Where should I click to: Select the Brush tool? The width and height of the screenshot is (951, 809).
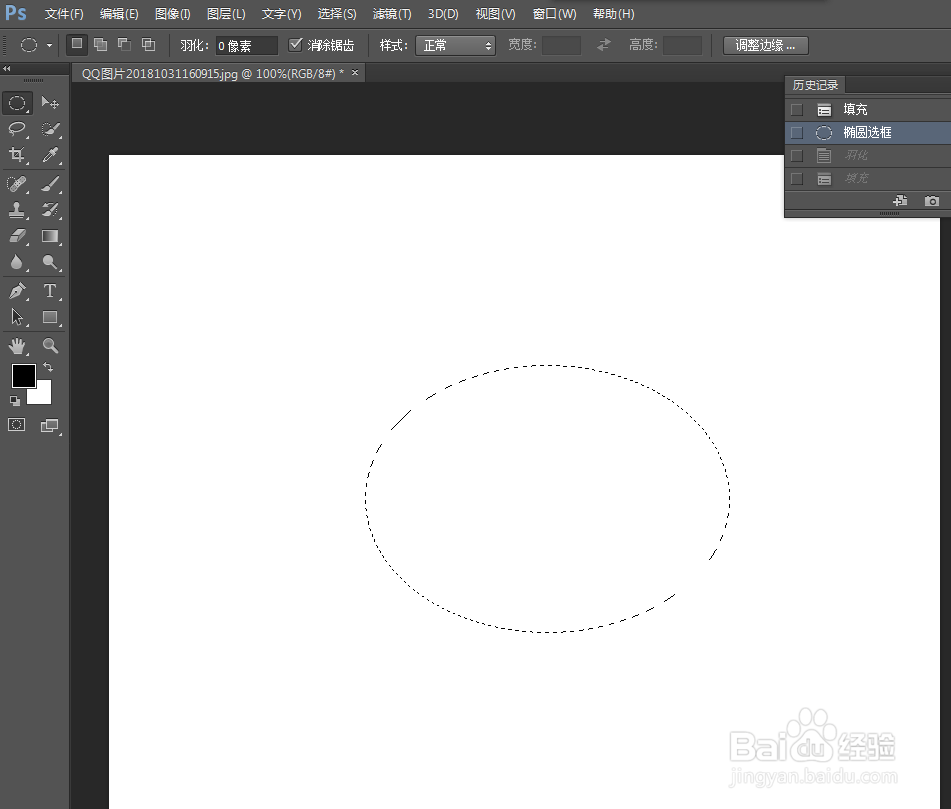pyautogui.click(x=50, y=184)
